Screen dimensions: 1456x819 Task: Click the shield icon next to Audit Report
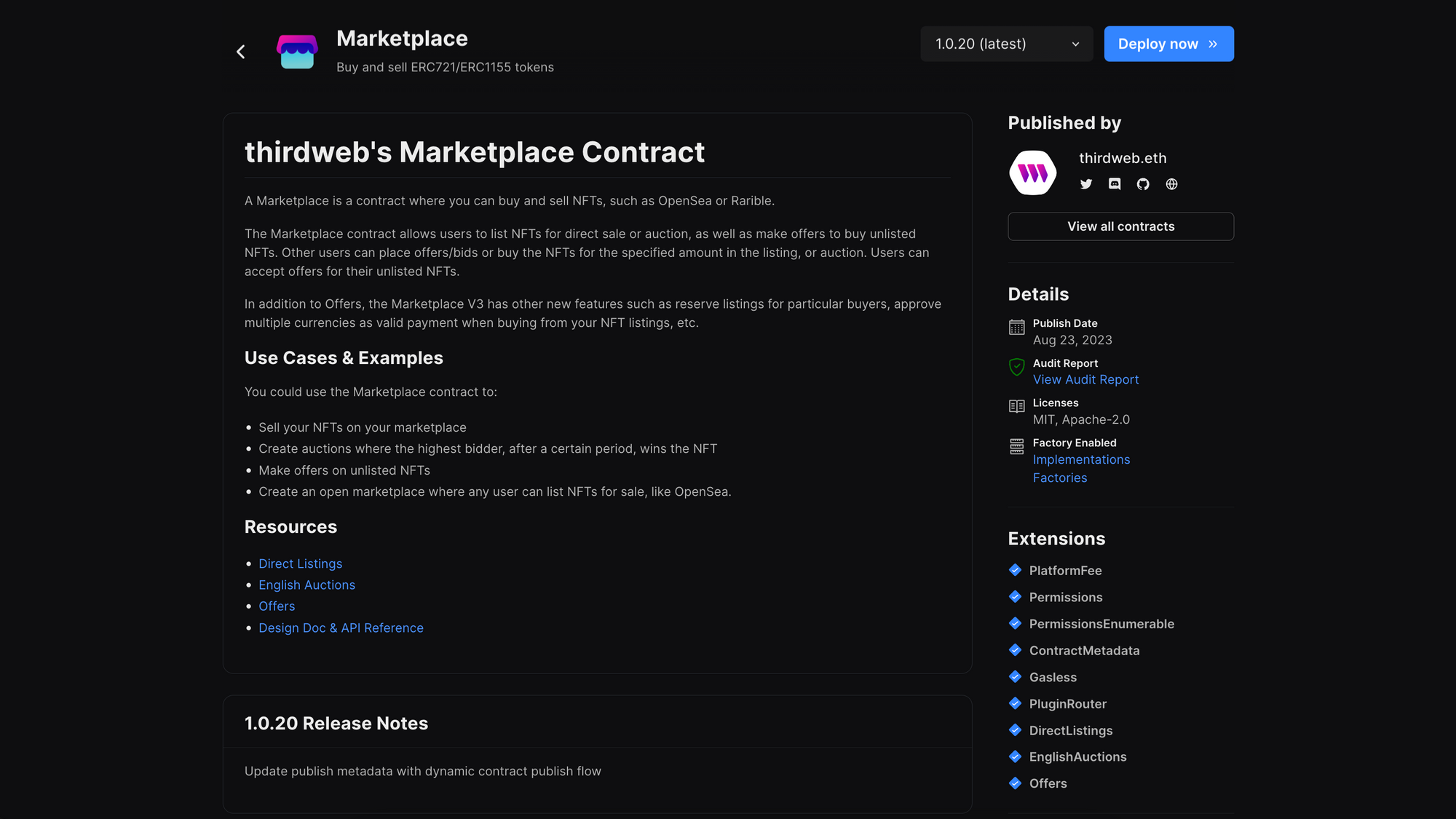click(1016, 368)
